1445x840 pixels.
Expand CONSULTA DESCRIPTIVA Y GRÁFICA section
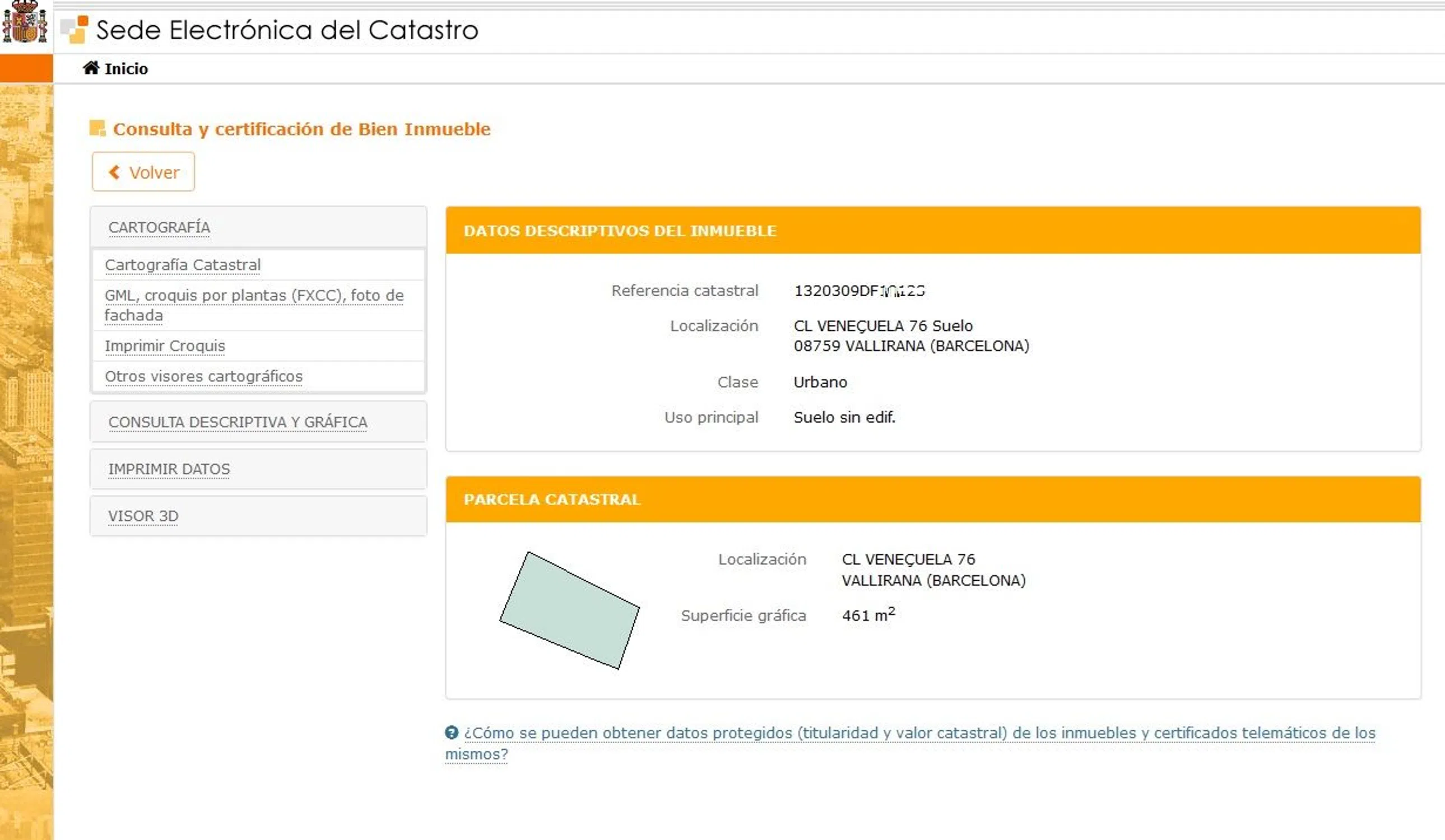point(238,422)
